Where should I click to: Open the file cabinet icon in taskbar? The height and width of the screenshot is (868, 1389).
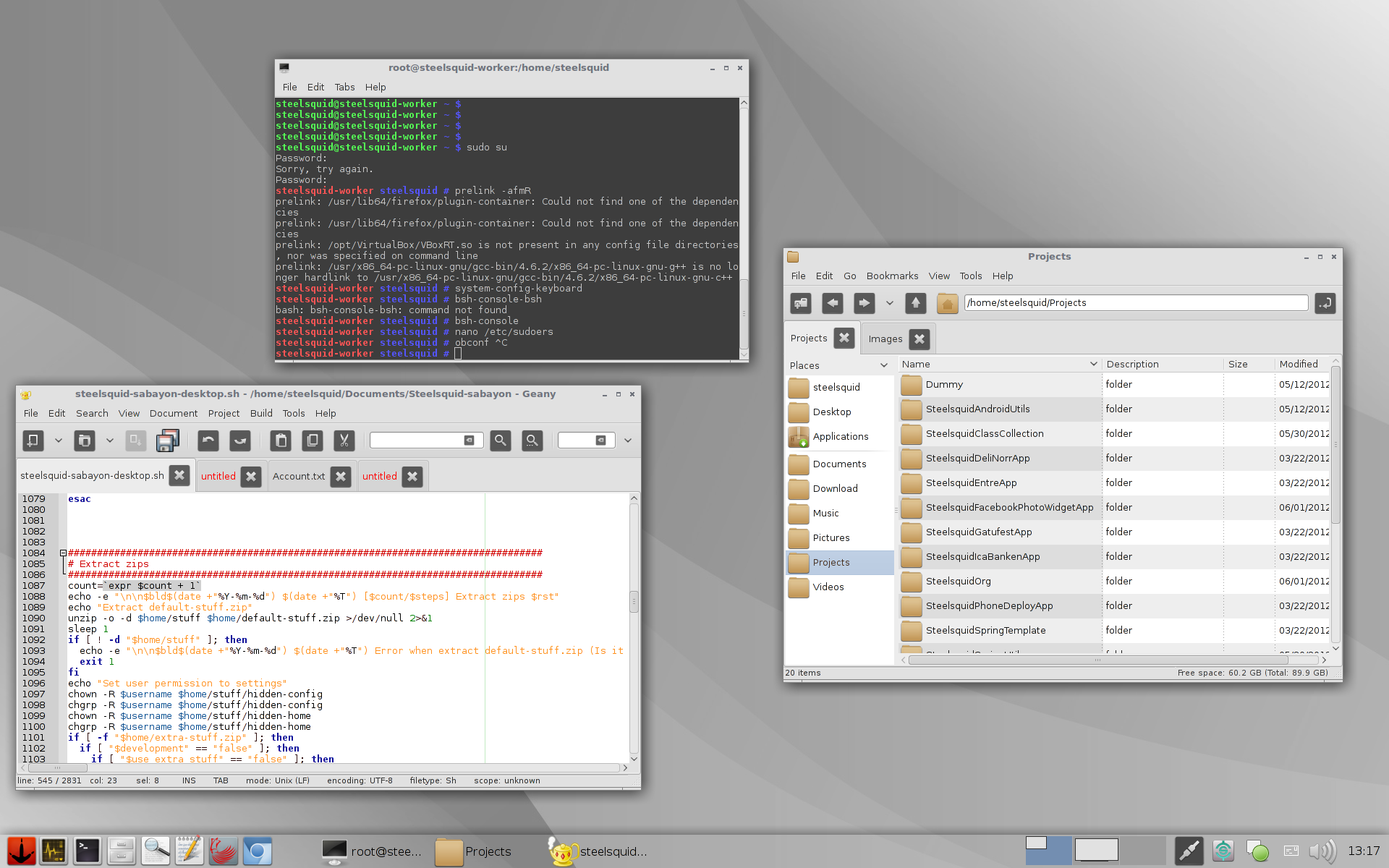(122, 851)
